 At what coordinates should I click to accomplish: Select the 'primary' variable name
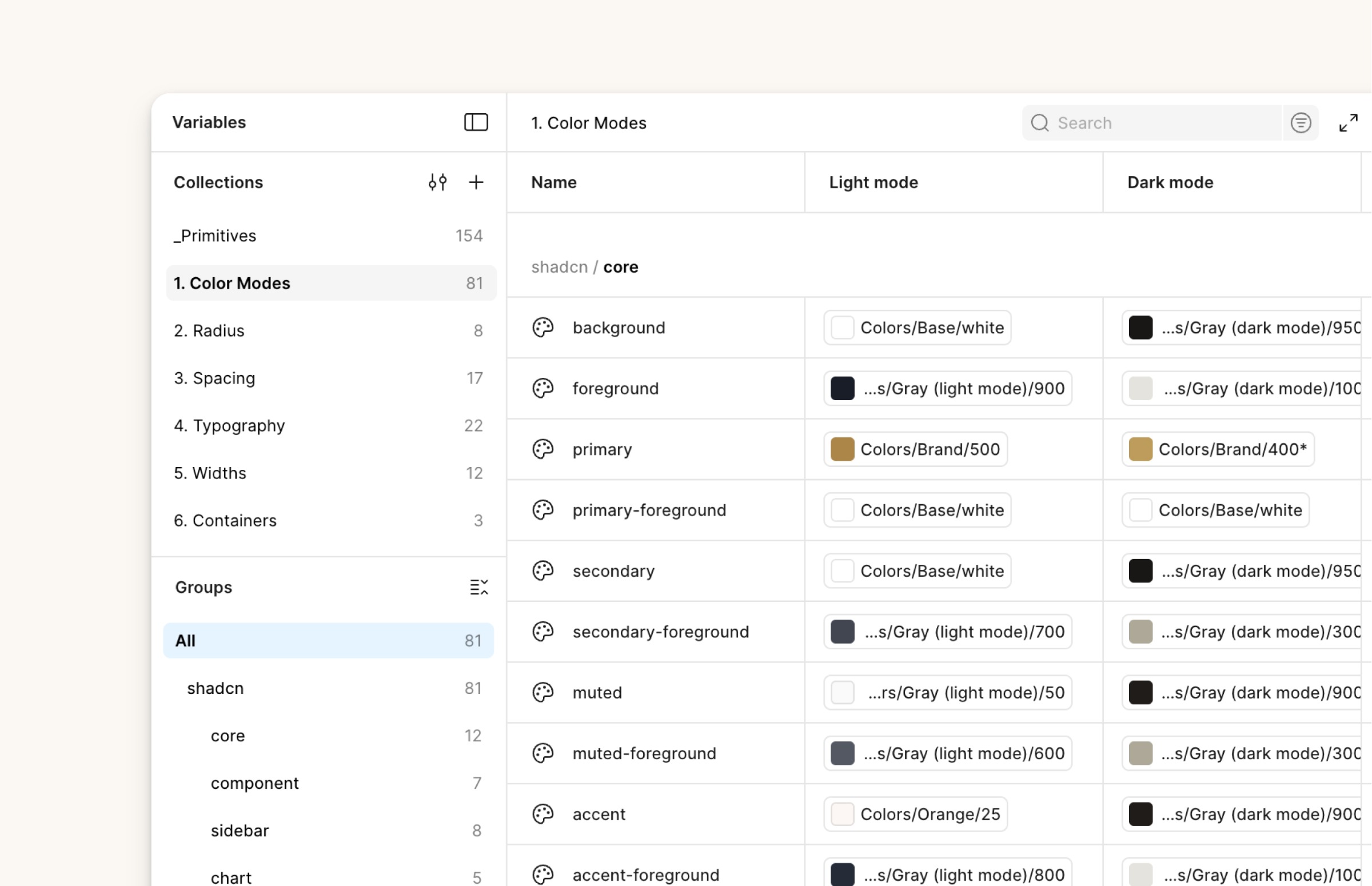coord(603,449)
